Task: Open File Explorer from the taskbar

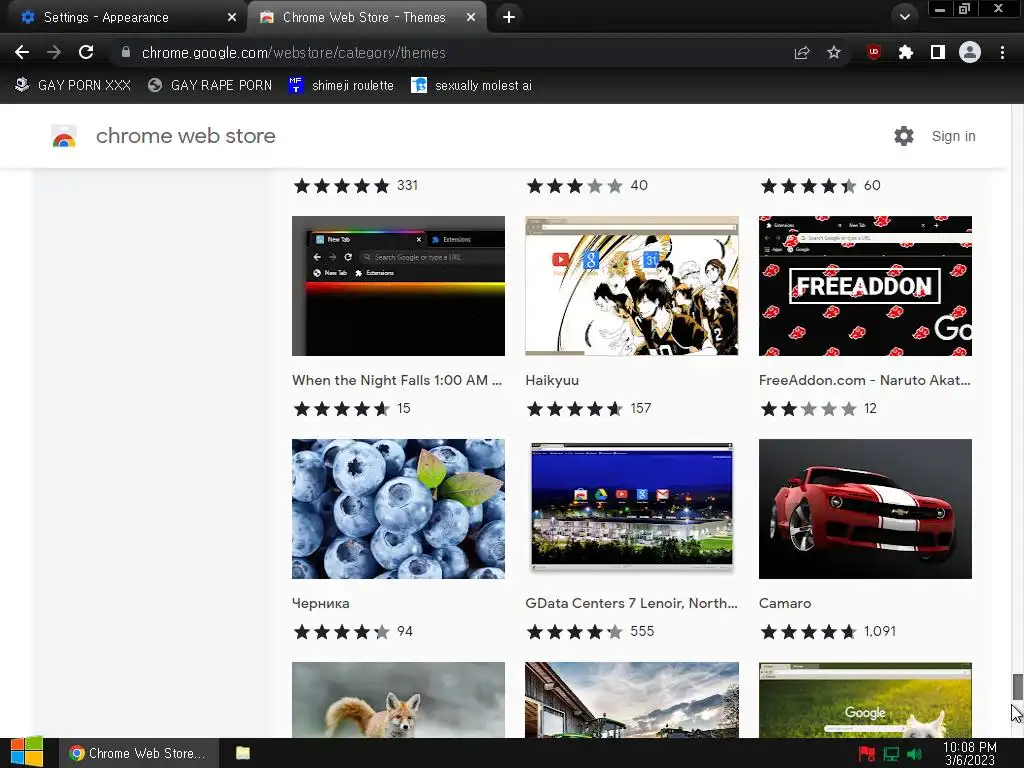Action: tap(243, 753)
